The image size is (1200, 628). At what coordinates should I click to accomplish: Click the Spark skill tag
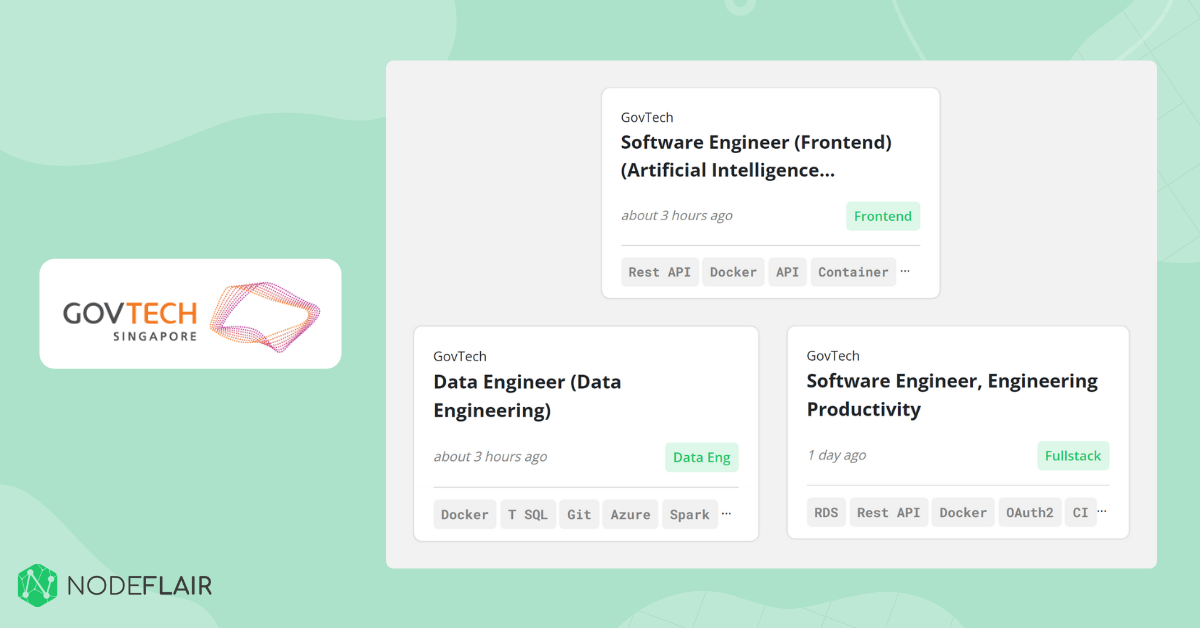point(689,515)
